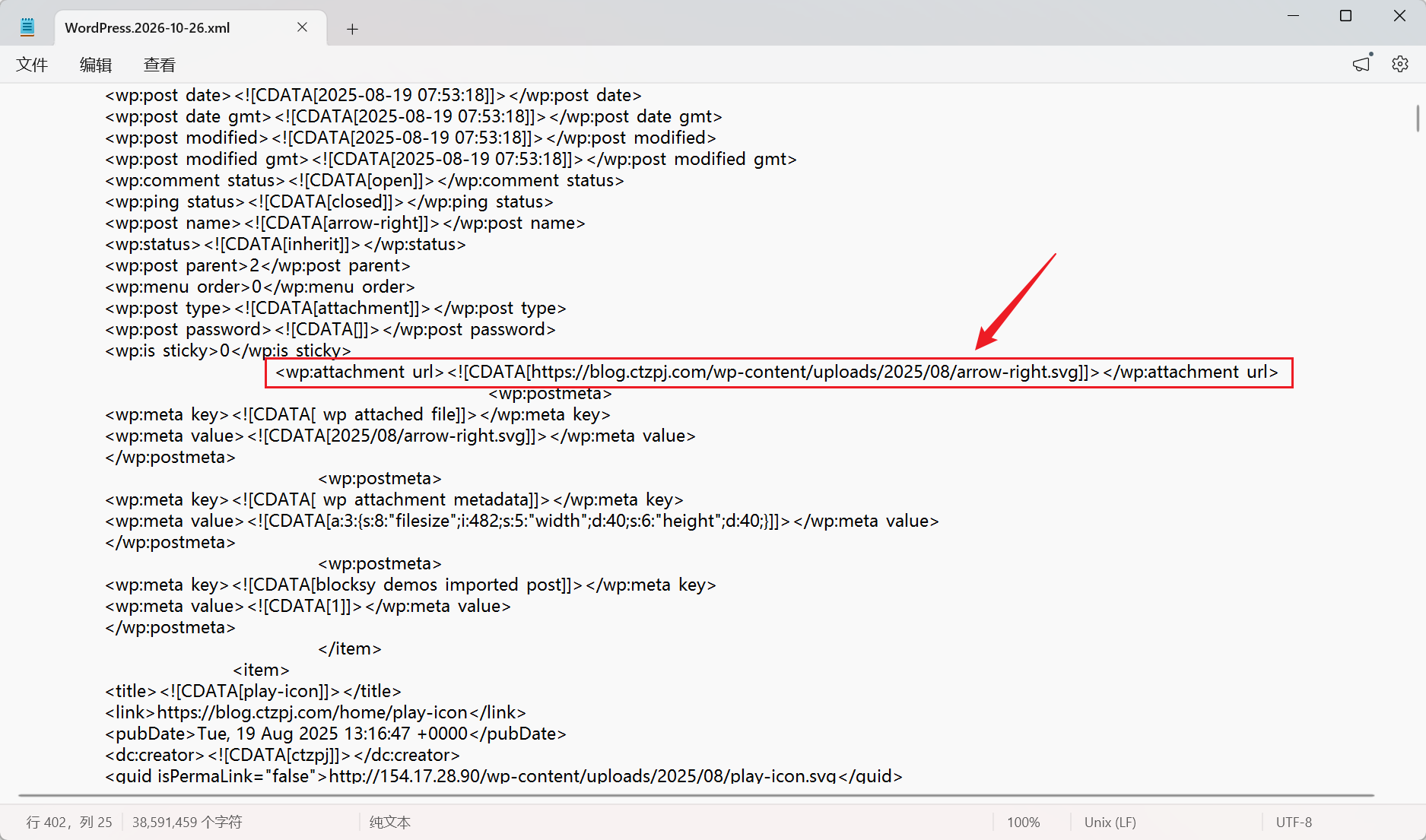Click the _wp_attached_file meta key line
The height and width of the screenshot is (840, 1426).
[x=357, y=414]
